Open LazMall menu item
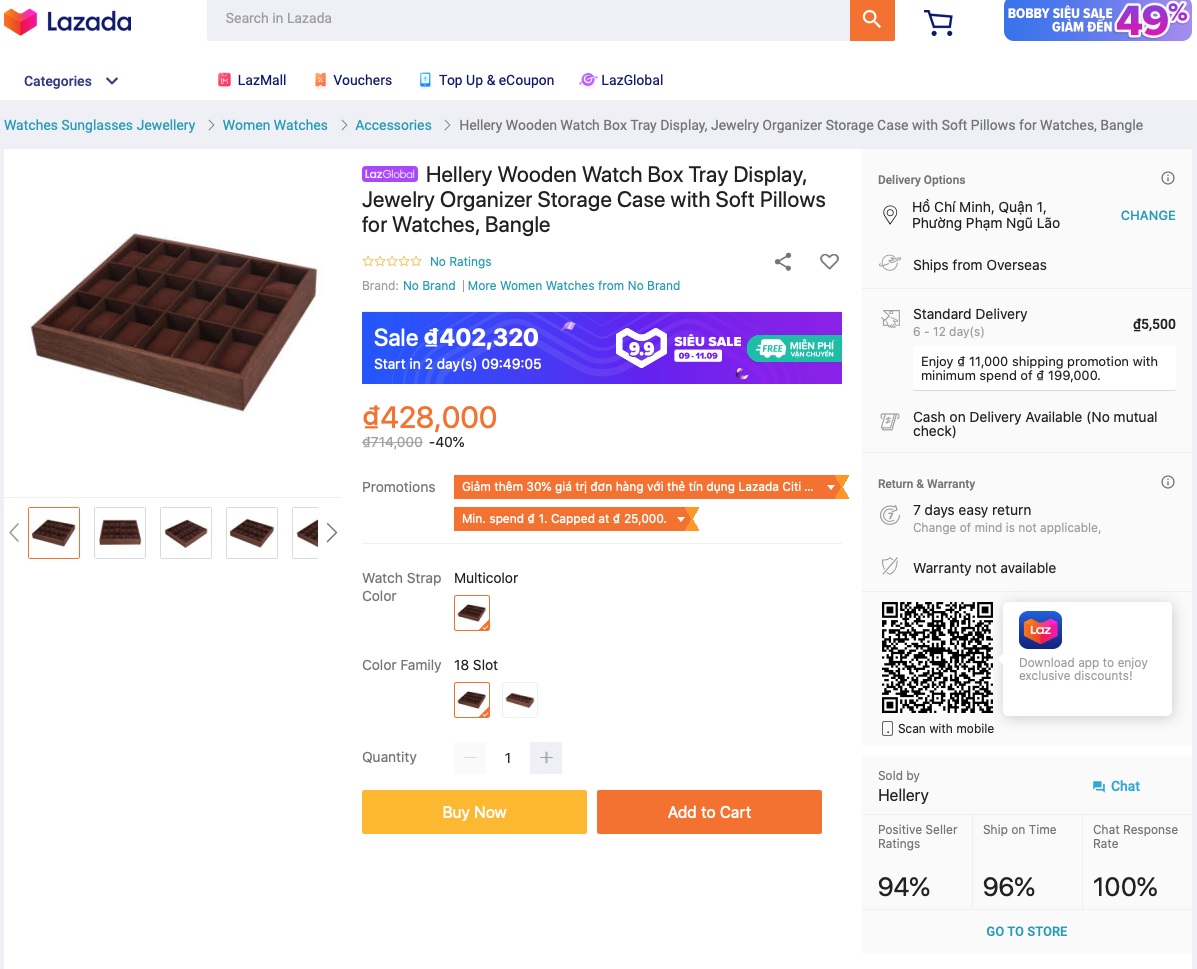1197x969 pixels. 252,80
